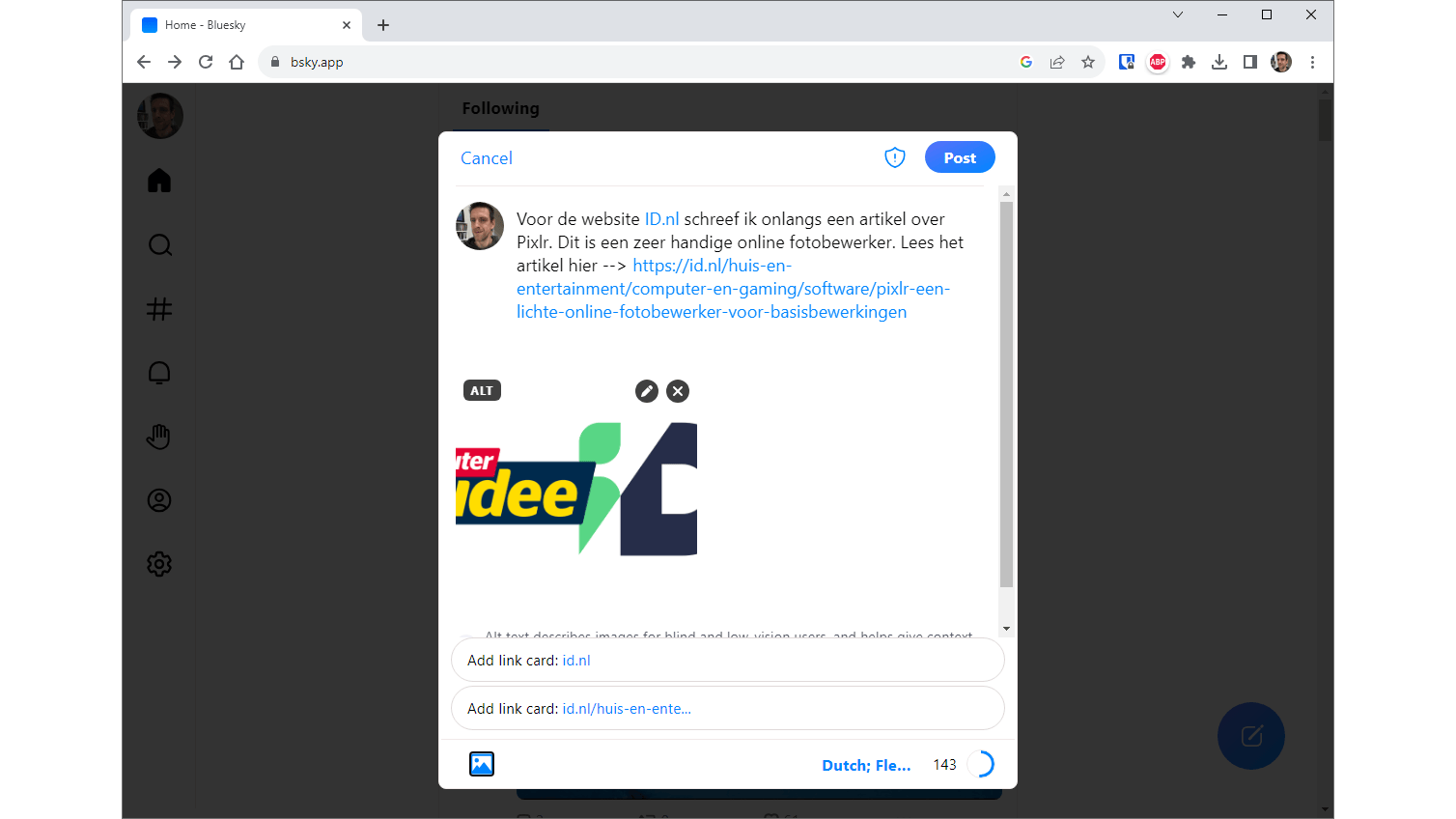Cancel the post draft

tap(487, 158)
